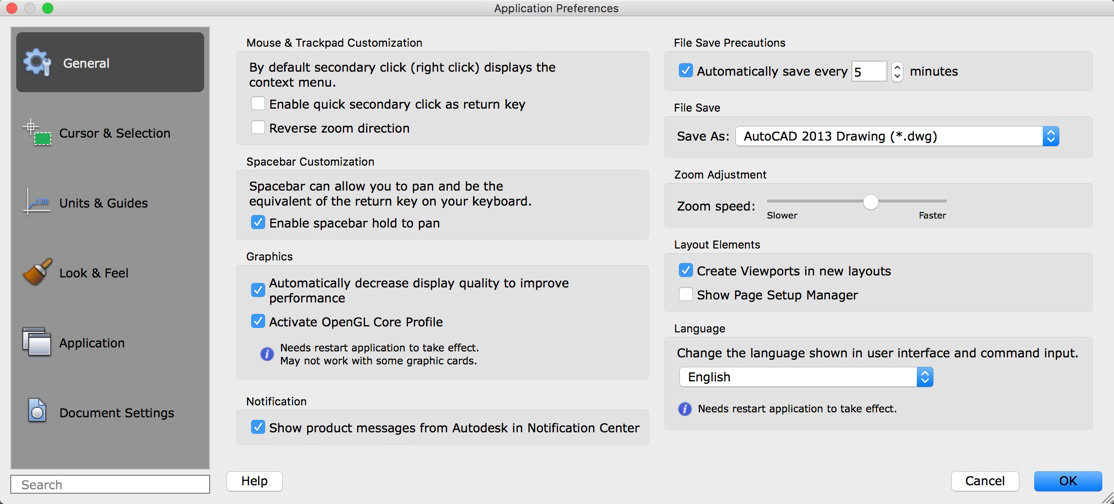The image size is (1114, 504).
Task: Select the Document Settings icon
Action: point(37,411)
